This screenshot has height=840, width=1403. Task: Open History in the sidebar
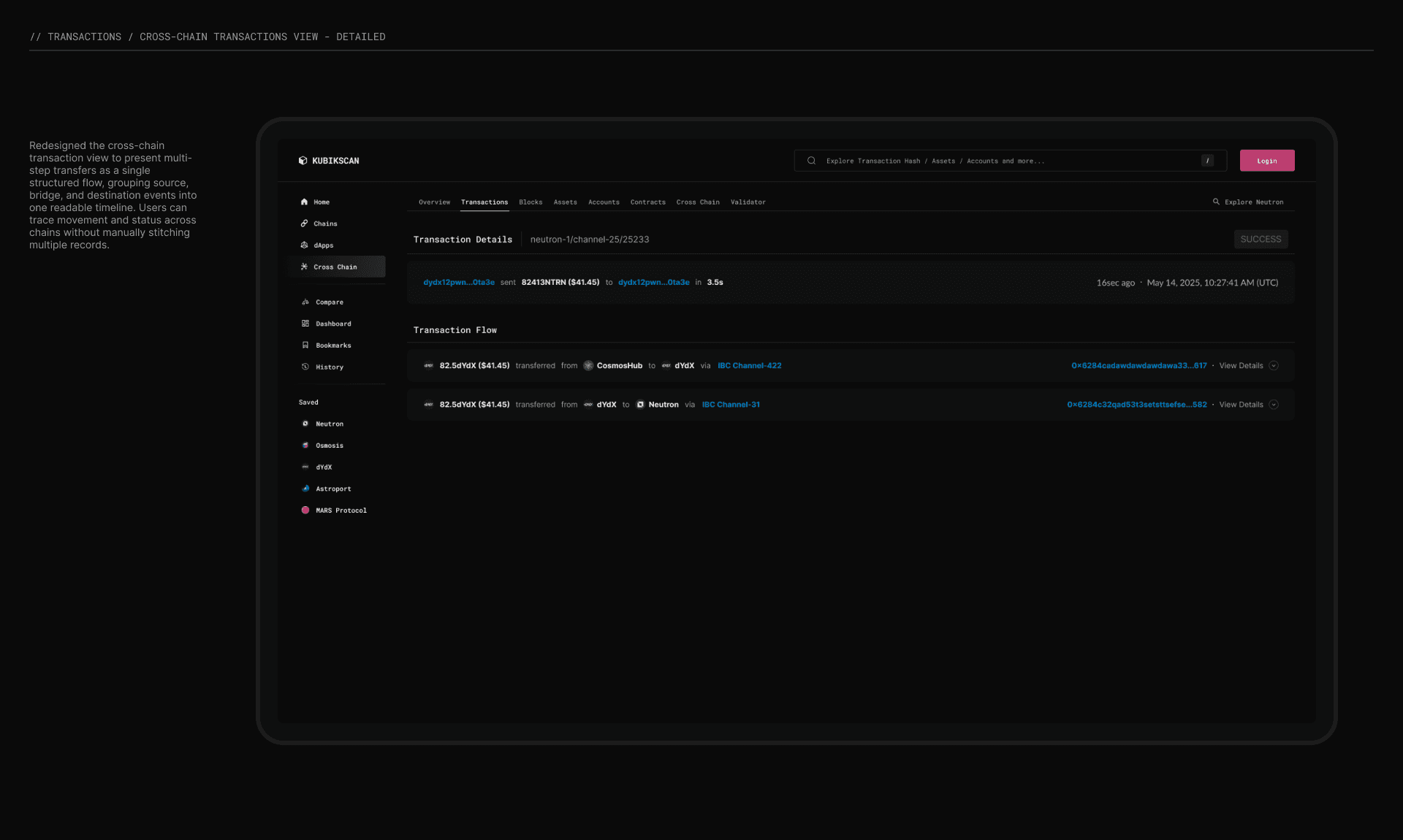[329, 367]
